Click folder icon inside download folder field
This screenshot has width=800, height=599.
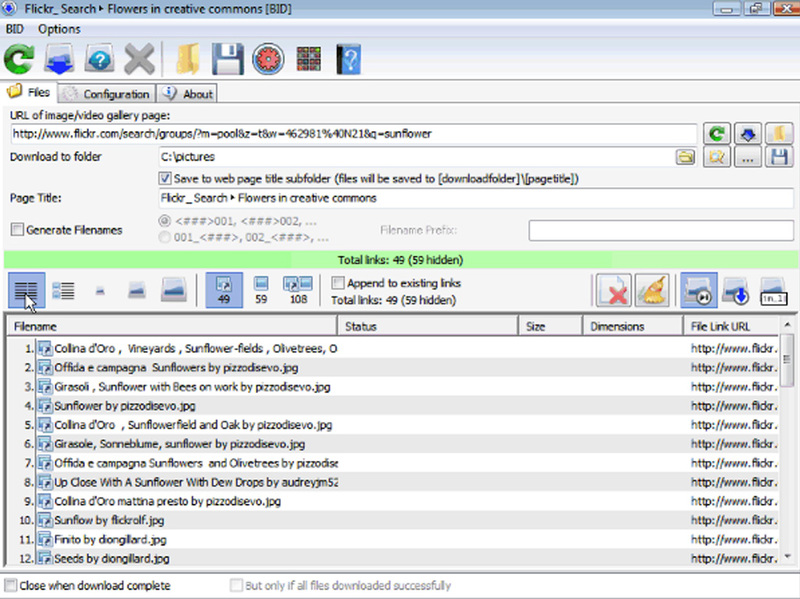coord(686,157)
